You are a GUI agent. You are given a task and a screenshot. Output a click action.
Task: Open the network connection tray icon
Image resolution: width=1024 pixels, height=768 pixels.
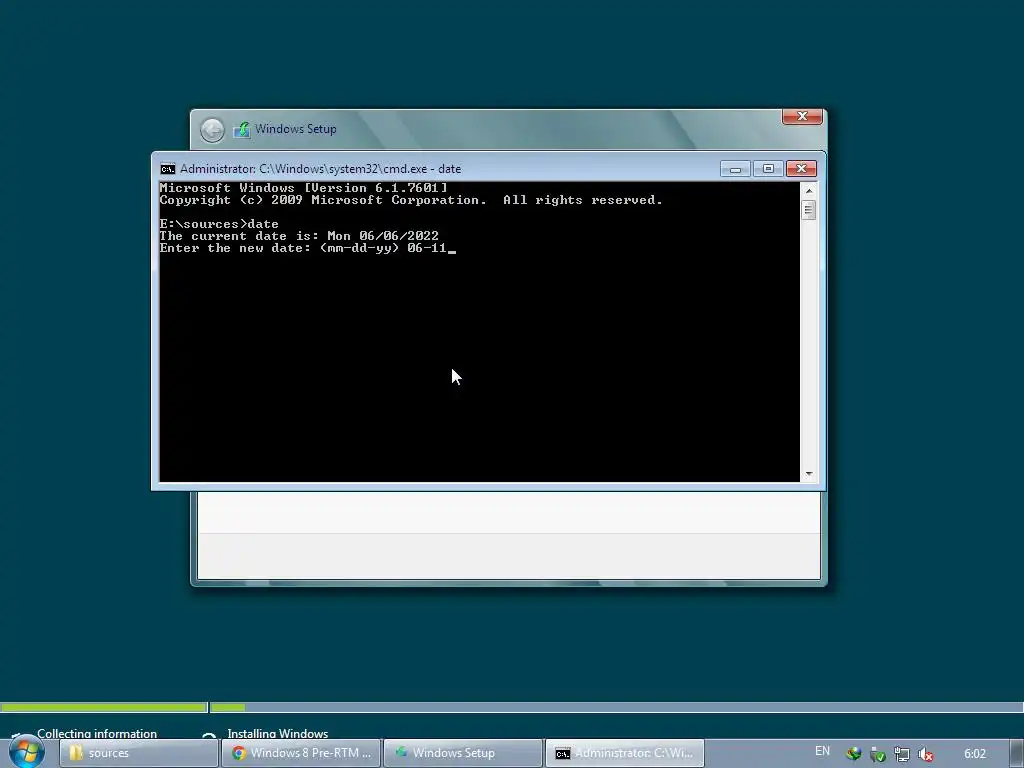[x=901, y=754]
